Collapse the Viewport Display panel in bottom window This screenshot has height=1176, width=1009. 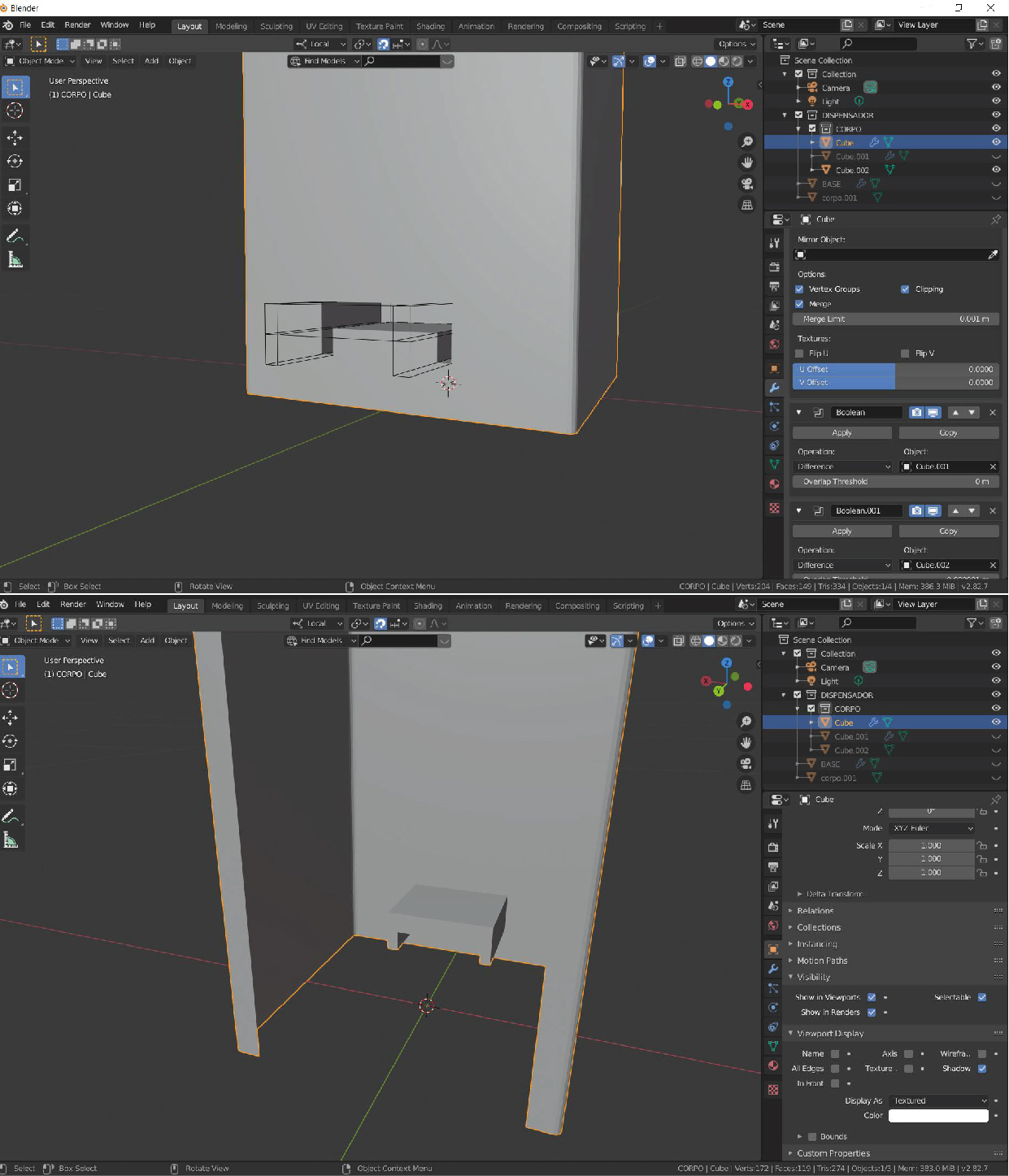(x=830, y=1034)
